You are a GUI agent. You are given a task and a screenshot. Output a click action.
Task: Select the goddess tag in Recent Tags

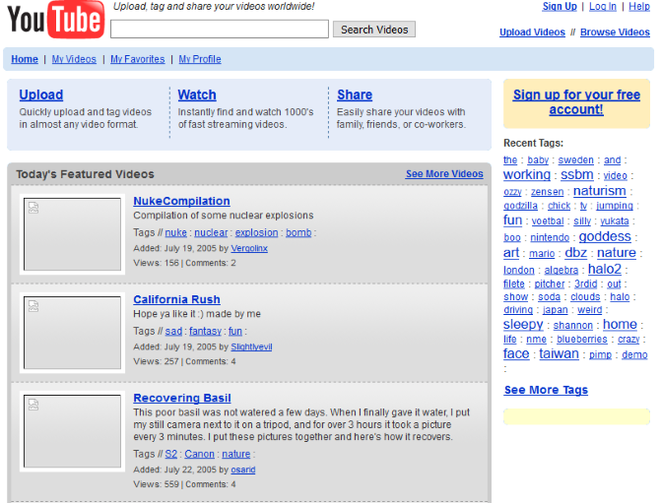pyautogui.click(x=604, y=237)
